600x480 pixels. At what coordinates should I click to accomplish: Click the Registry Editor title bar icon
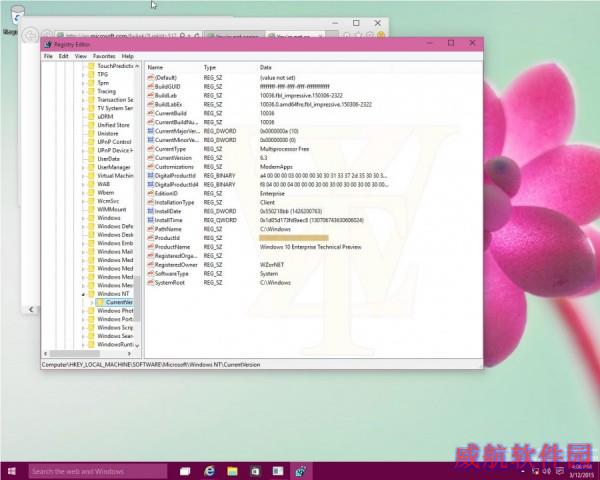click(x=48, y=44)
